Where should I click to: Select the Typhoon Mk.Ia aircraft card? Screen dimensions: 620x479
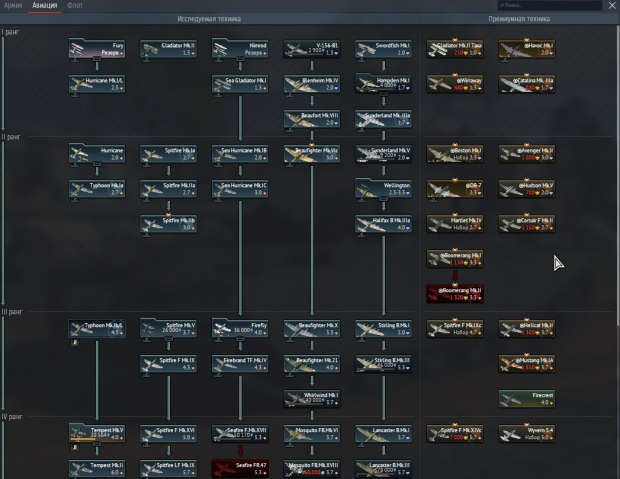97,189
